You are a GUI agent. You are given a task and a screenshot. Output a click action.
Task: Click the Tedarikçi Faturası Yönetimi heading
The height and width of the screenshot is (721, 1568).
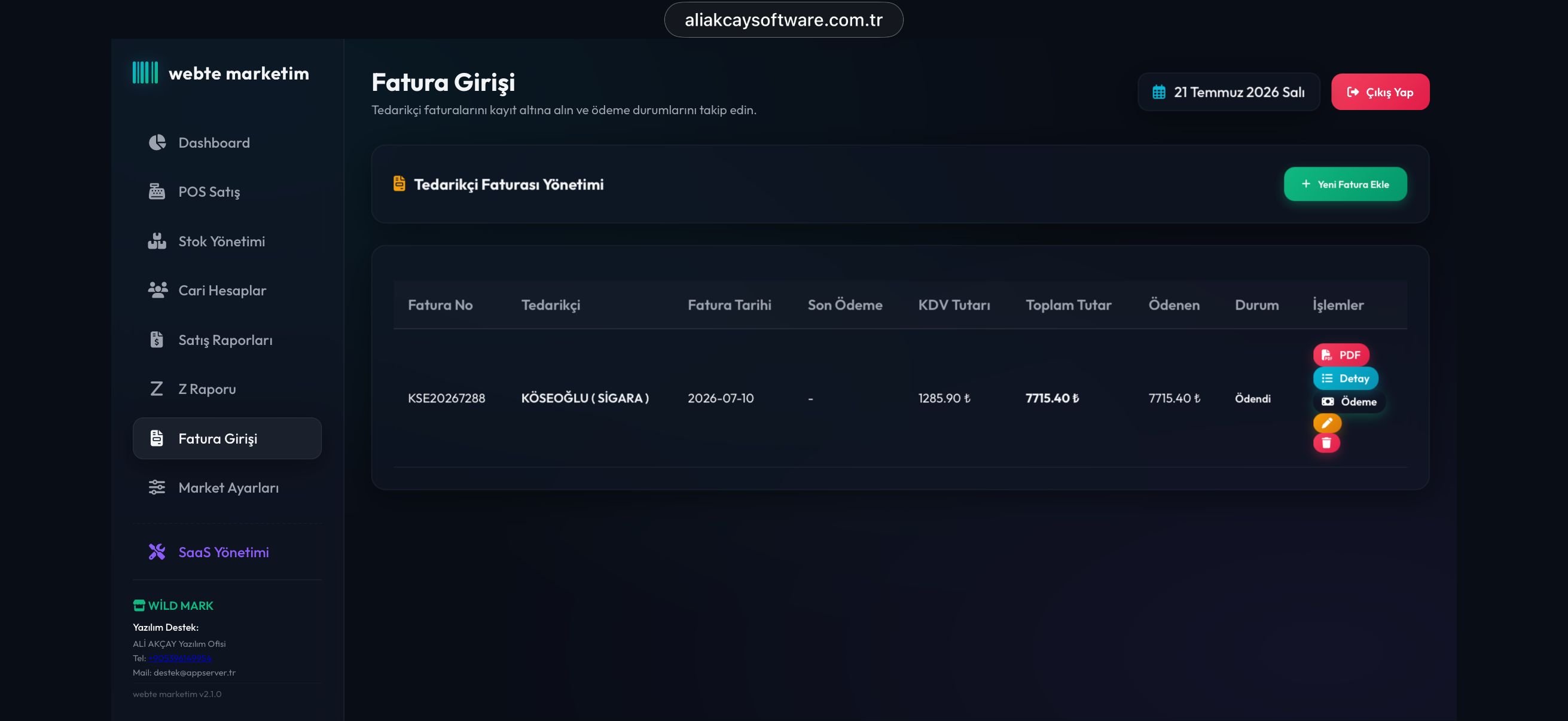coord(509,184)
